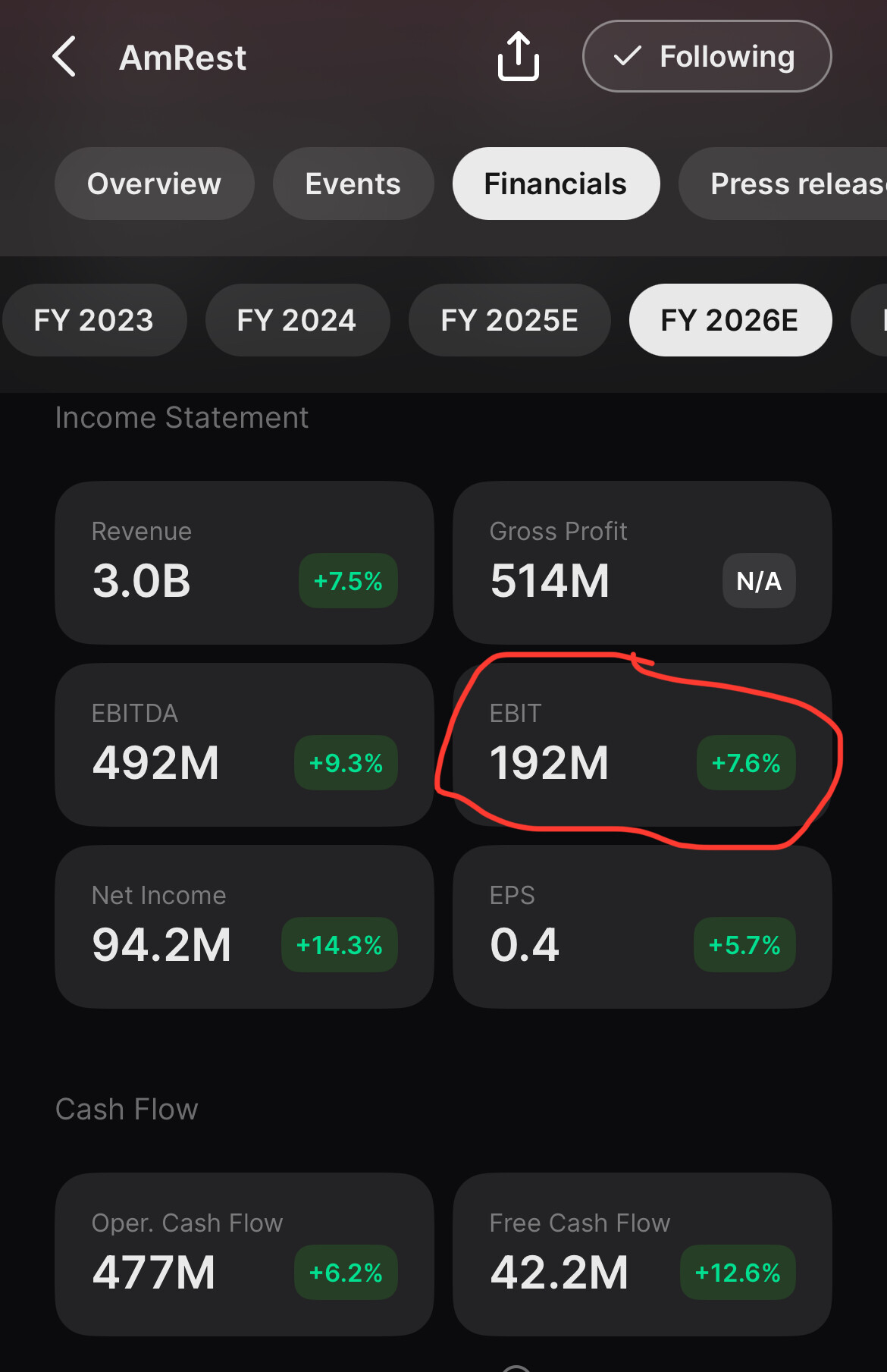
Task: Open the EPS 0.4 card
Action: pos(642,927)
